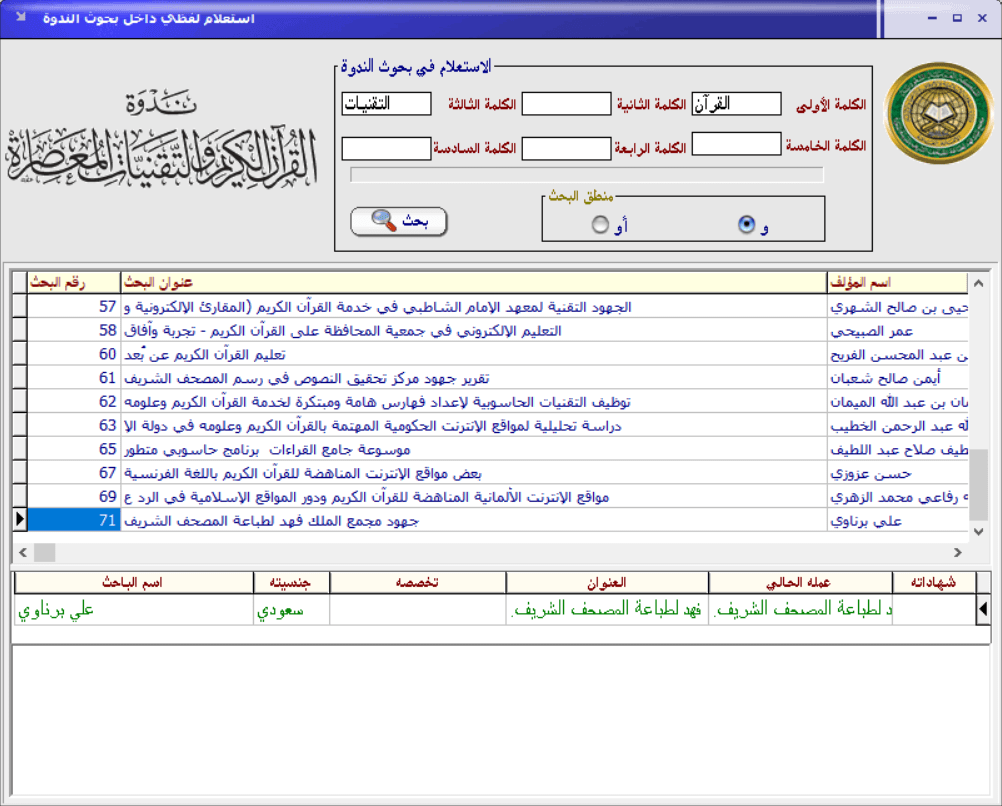1002x806 pixels.
Task: Click highlighted row number 71 cell
Action: (73, 520)
